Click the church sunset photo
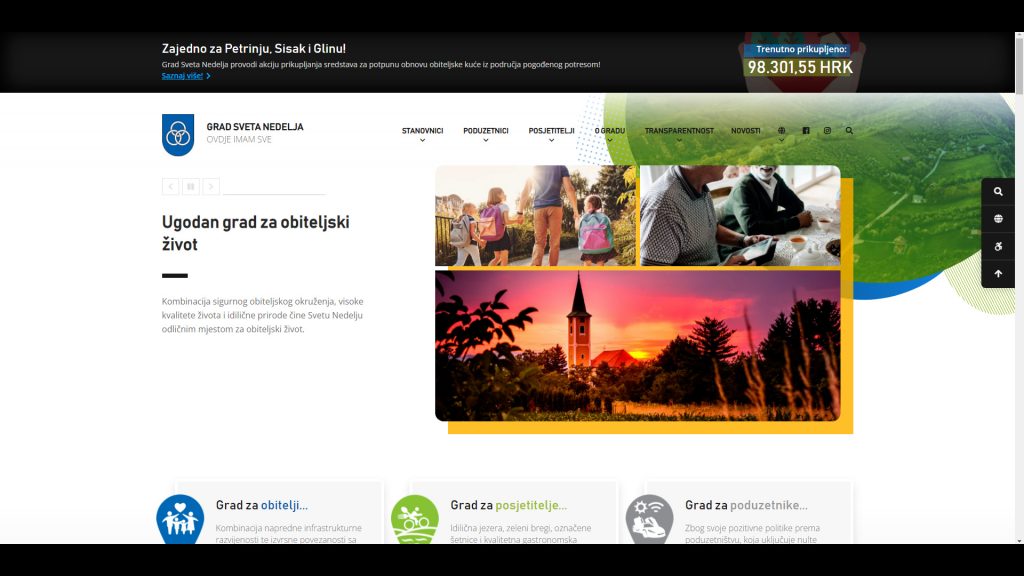This screenshot has height=576, width=1024. coord(637,345)
